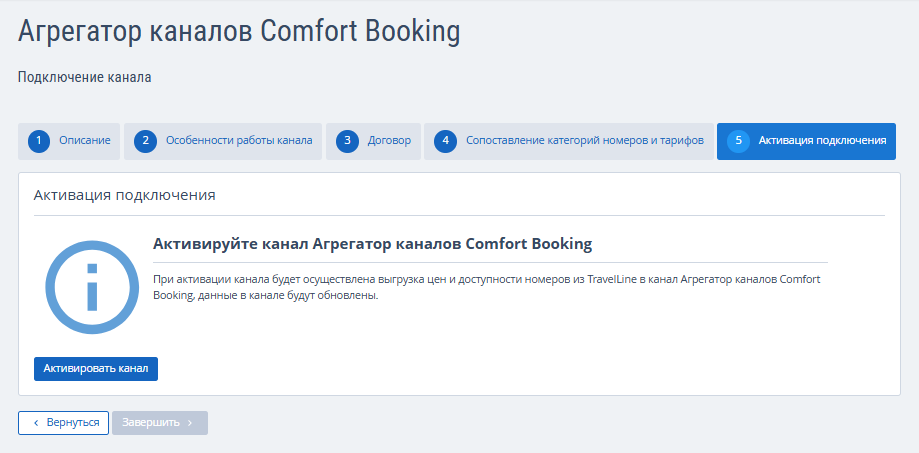The image size is (919, 453).
Task: Click the step 2 number circle
Action: [145, 141]
